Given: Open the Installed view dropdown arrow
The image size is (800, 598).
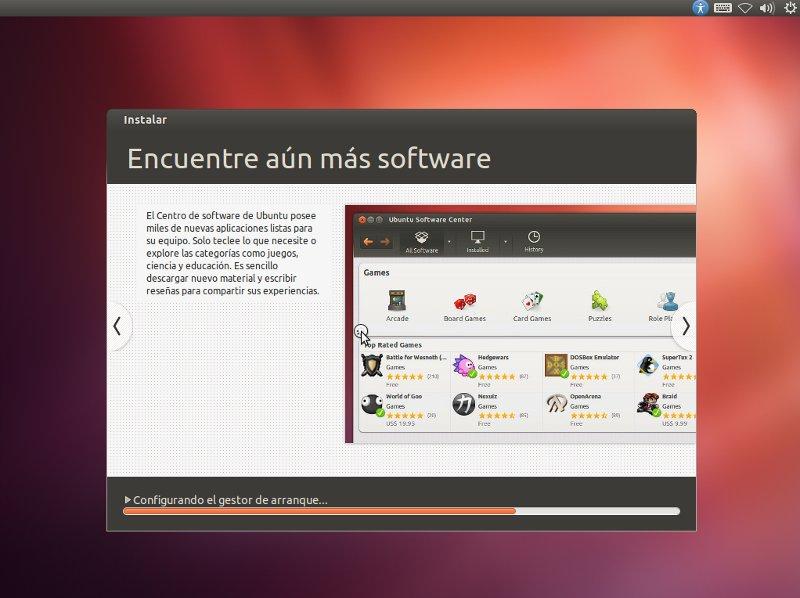Looking at the screenshot, I should (x=505, y=242).
